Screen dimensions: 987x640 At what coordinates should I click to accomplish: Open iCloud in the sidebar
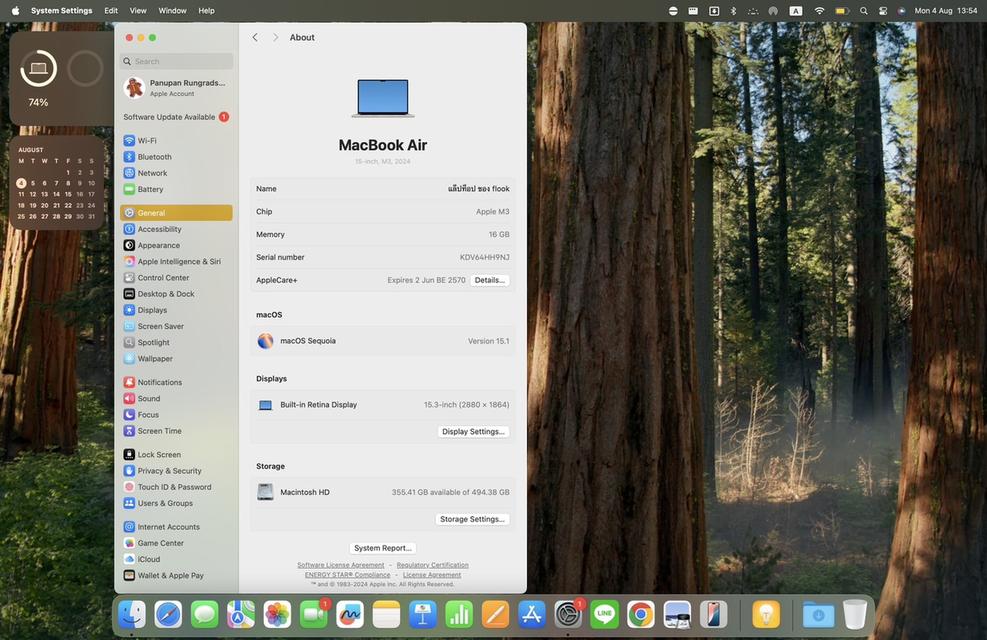click(176, 559)
